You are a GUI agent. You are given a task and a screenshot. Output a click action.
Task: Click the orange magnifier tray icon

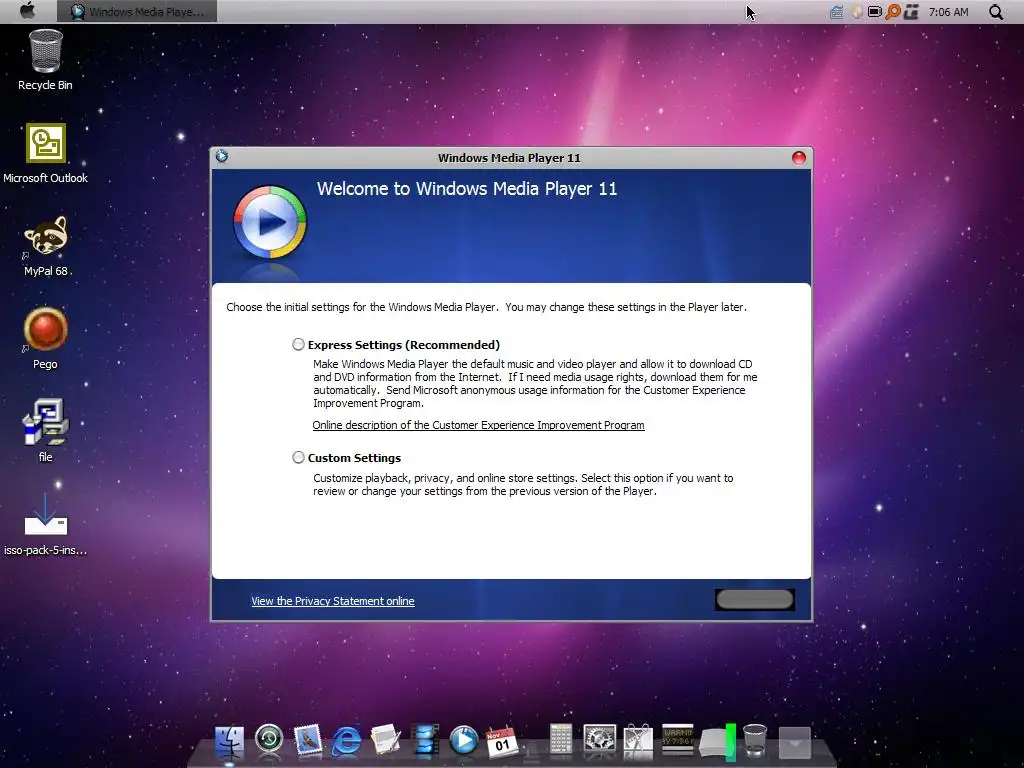[893, 12]
